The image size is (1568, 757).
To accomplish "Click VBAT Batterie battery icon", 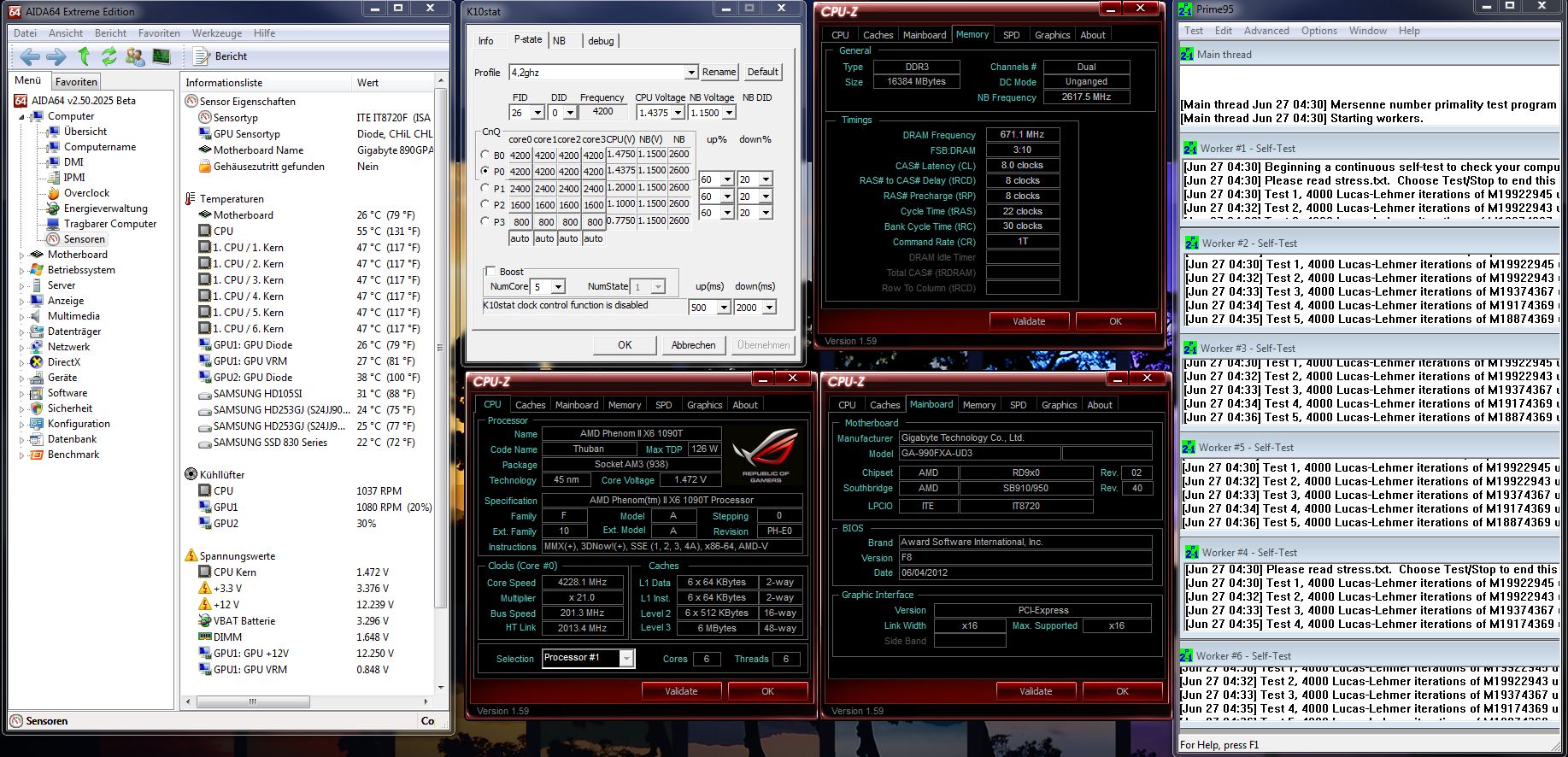I will tap(205, 620).
